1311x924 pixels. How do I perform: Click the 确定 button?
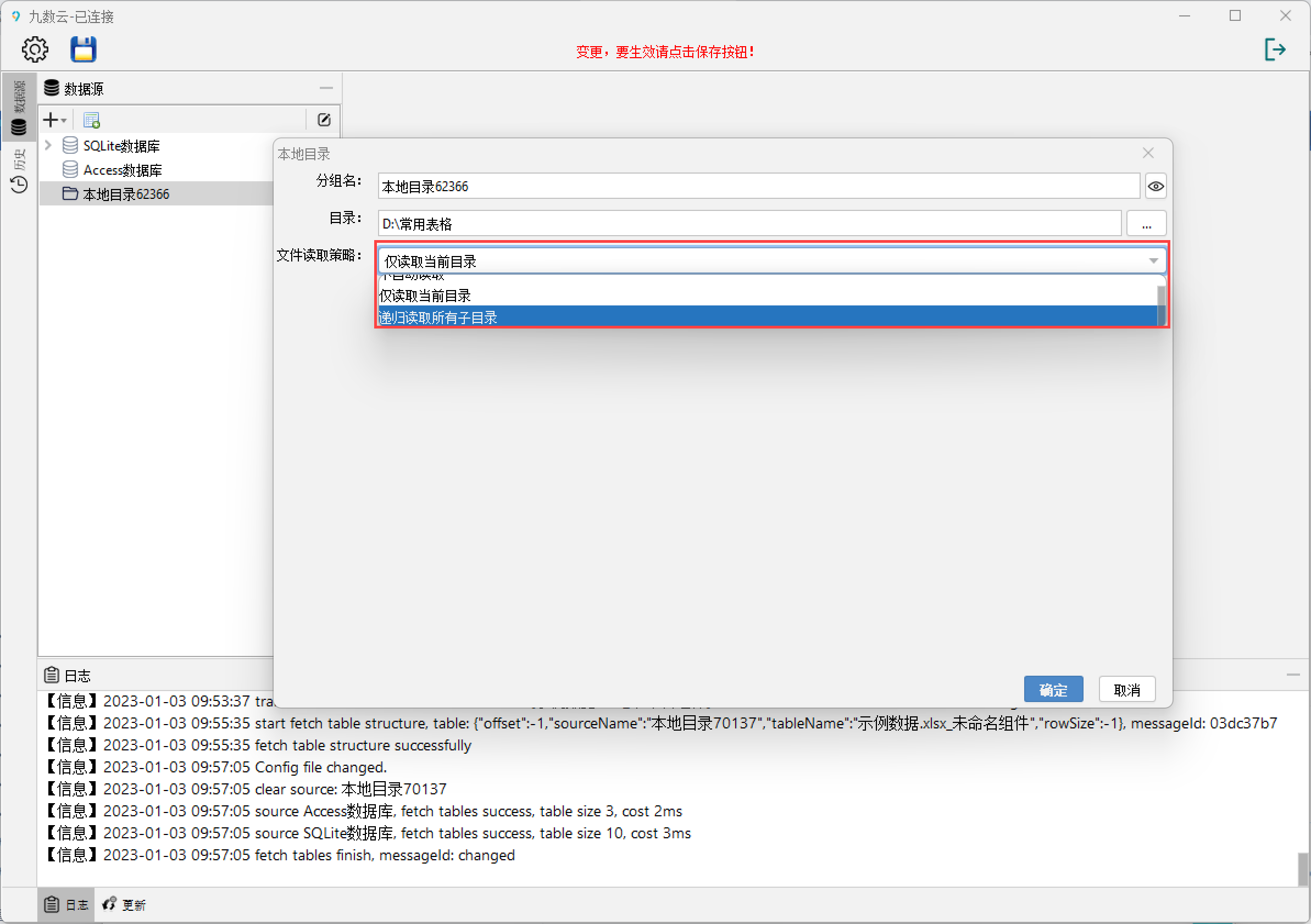(x=1052, y=690)
